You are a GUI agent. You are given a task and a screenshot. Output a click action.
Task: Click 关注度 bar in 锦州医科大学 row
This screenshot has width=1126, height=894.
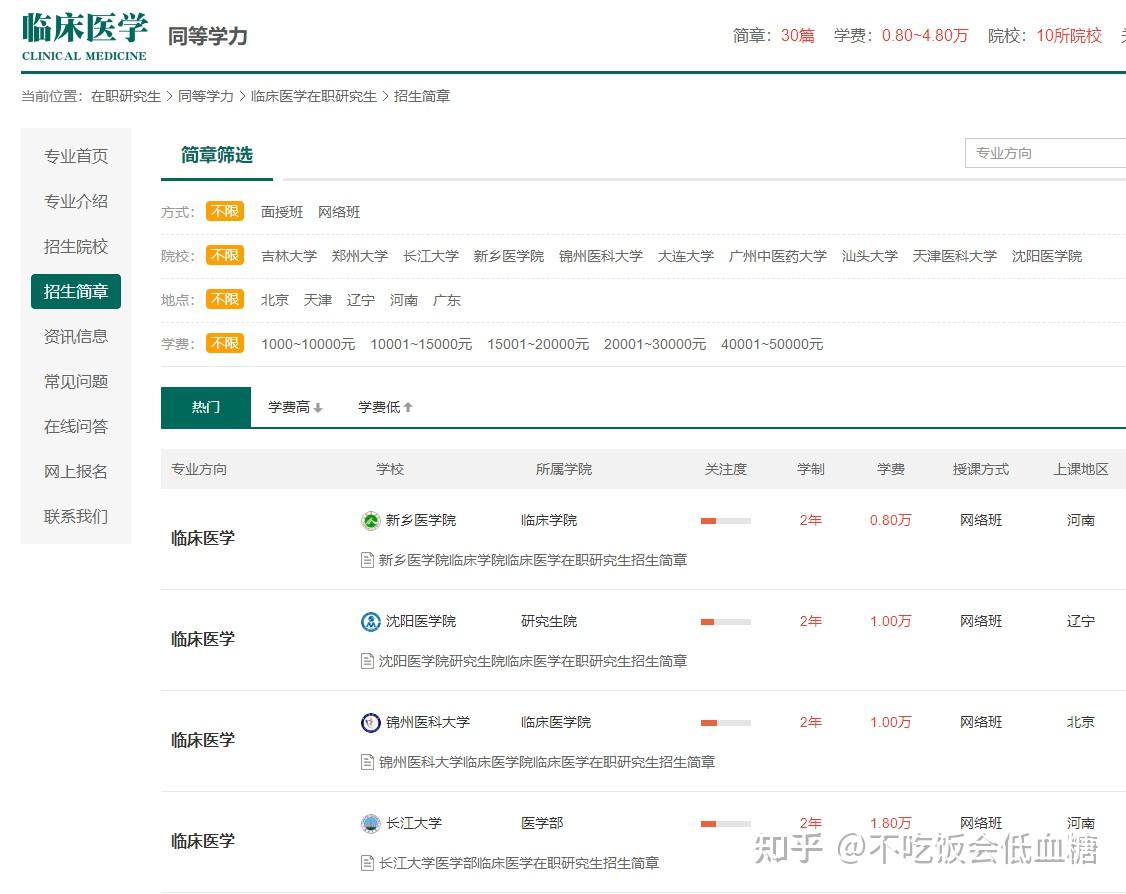point(726,722)
